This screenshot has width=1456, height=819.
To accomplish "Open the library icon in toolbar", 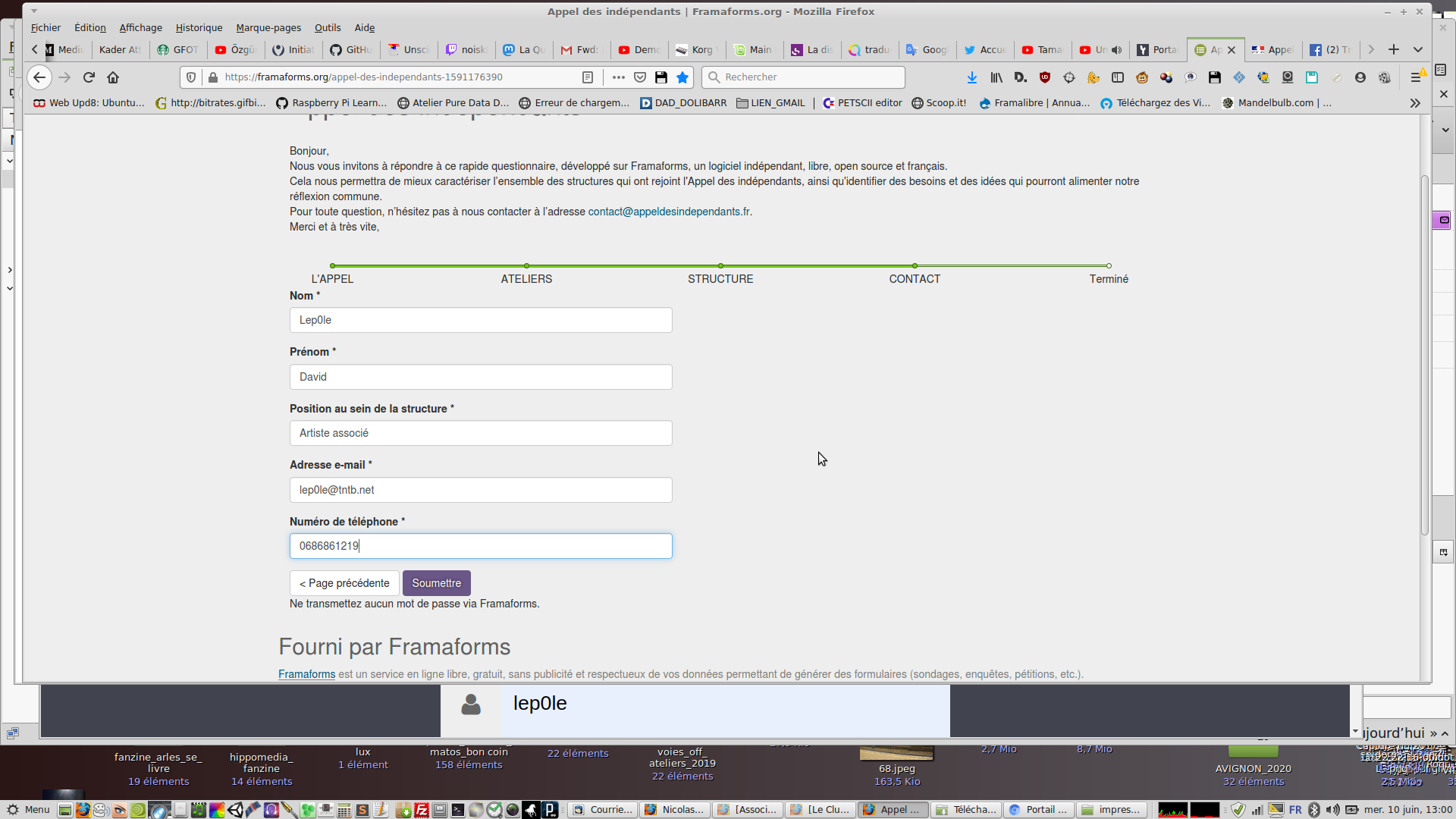I will pyautogui.click(x=996, y=77).
